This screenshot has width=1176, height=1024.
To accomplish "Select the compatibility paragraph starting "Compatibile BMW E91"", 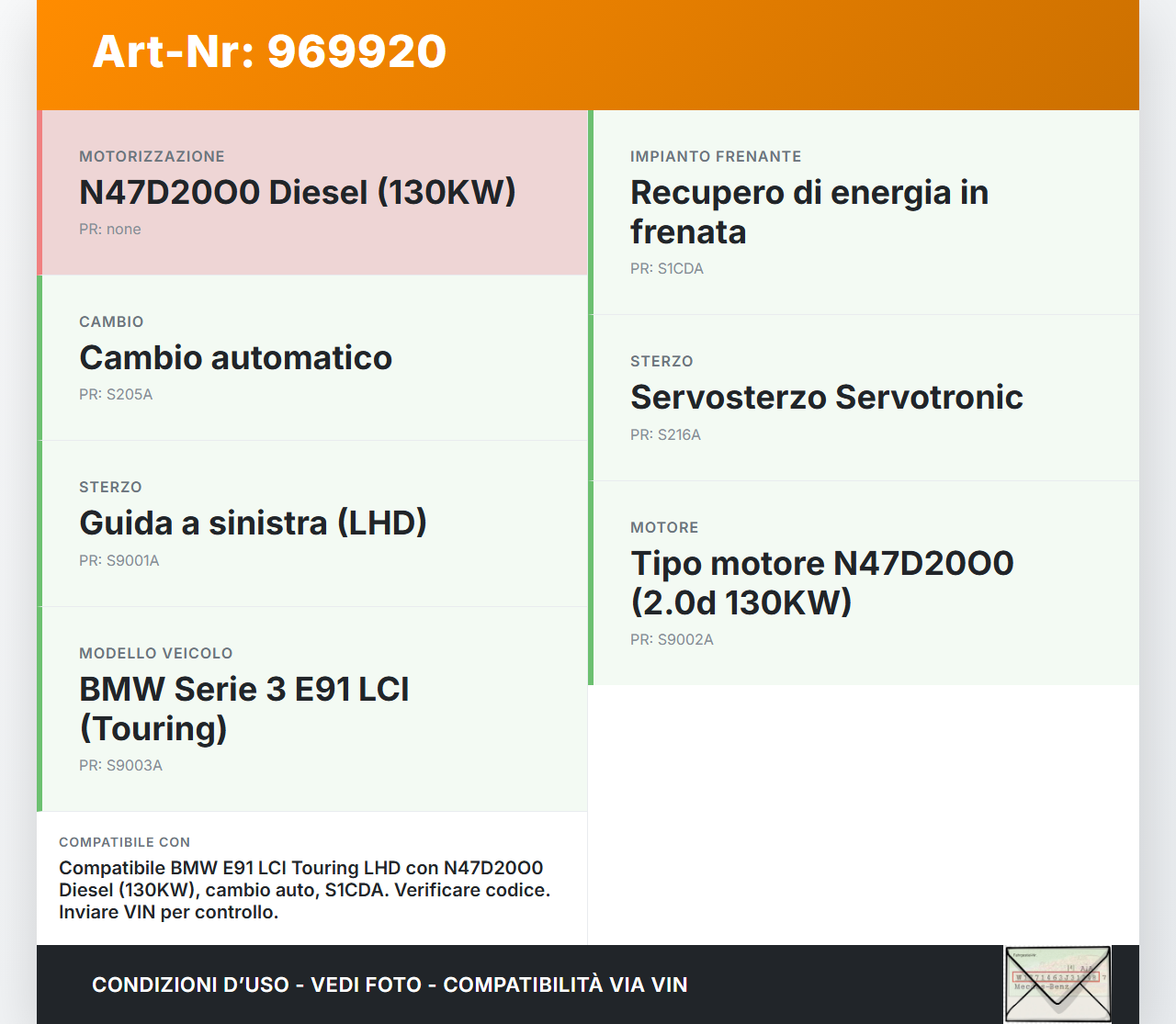I will (305, 890).
